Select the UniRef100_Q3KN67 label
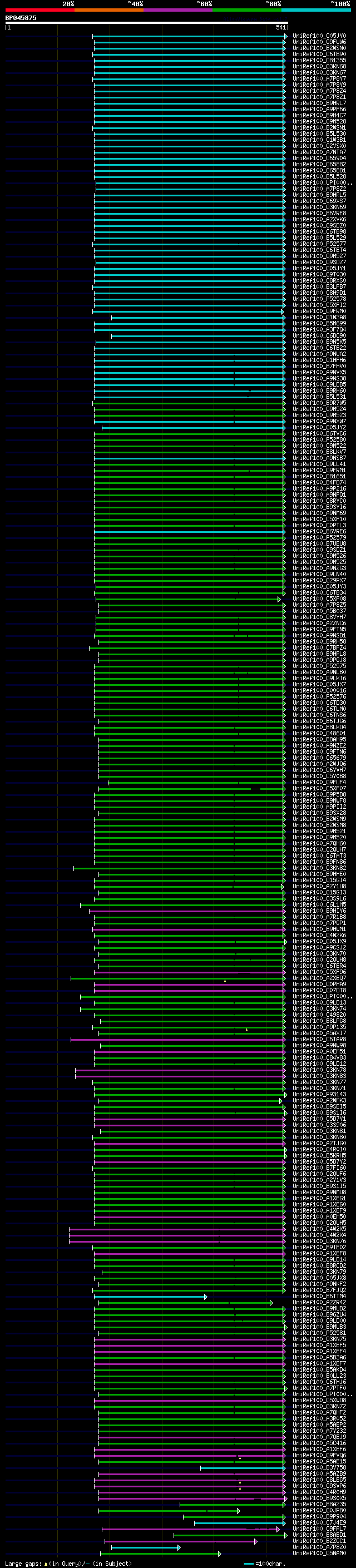The height and width of the screenshot is (1568, 356). click(319, 72)
